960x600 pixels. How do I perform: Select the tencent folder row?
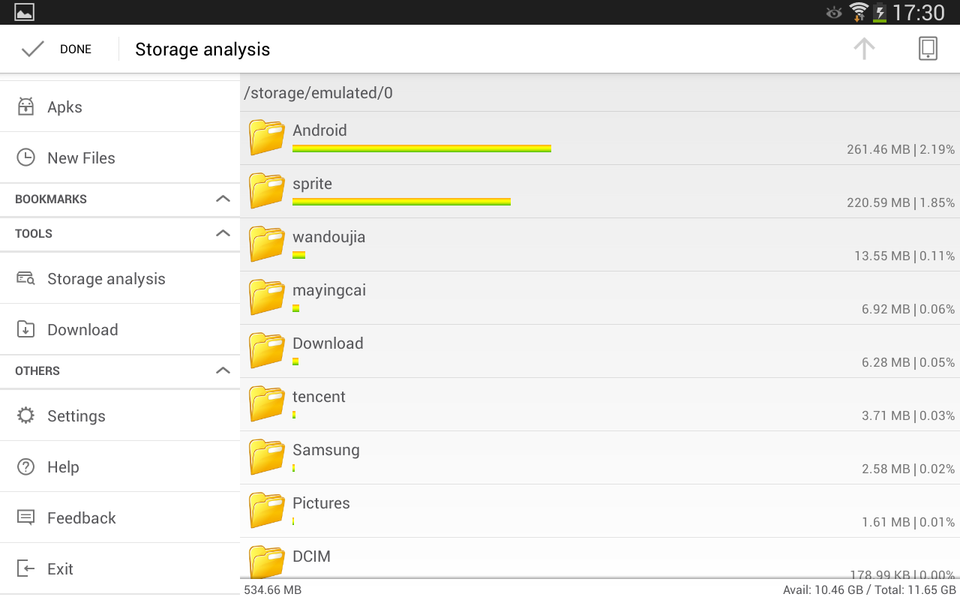[600, 403]
